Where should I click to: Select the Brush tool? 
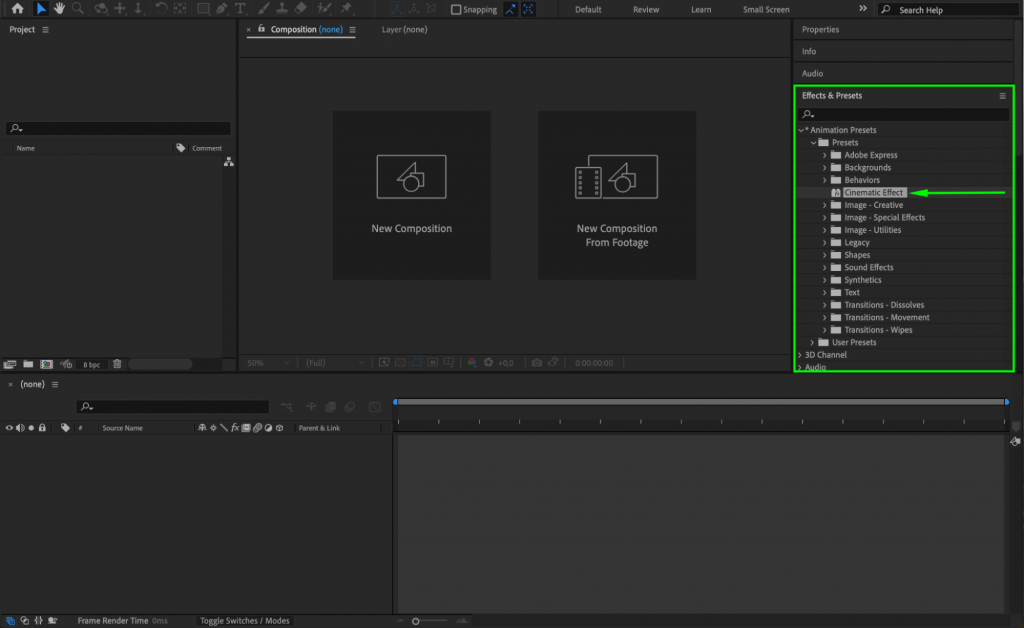[x=263, y=9]
